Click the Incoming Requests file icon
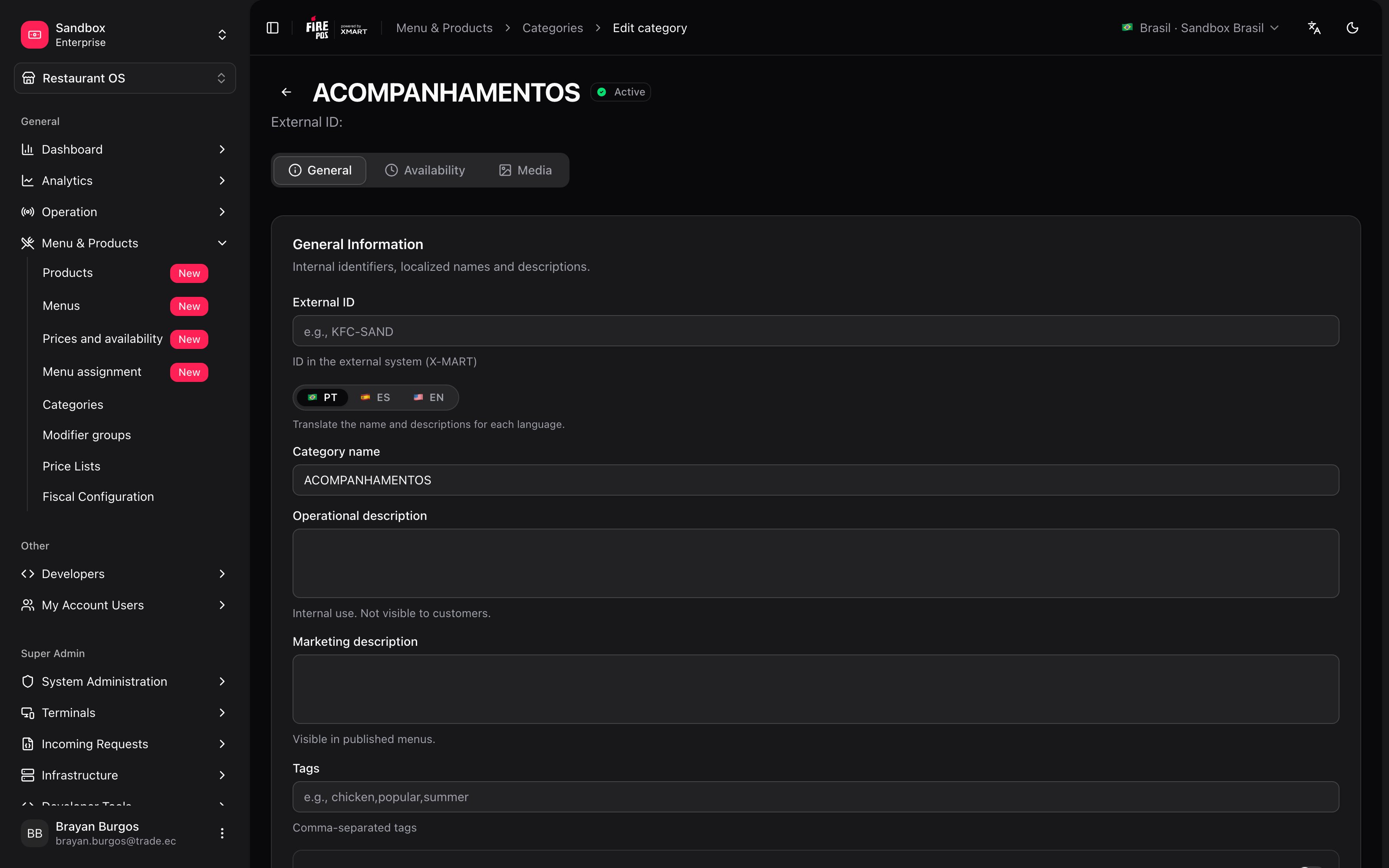Viewport: 1389px width, 868px height. [27, 744]
